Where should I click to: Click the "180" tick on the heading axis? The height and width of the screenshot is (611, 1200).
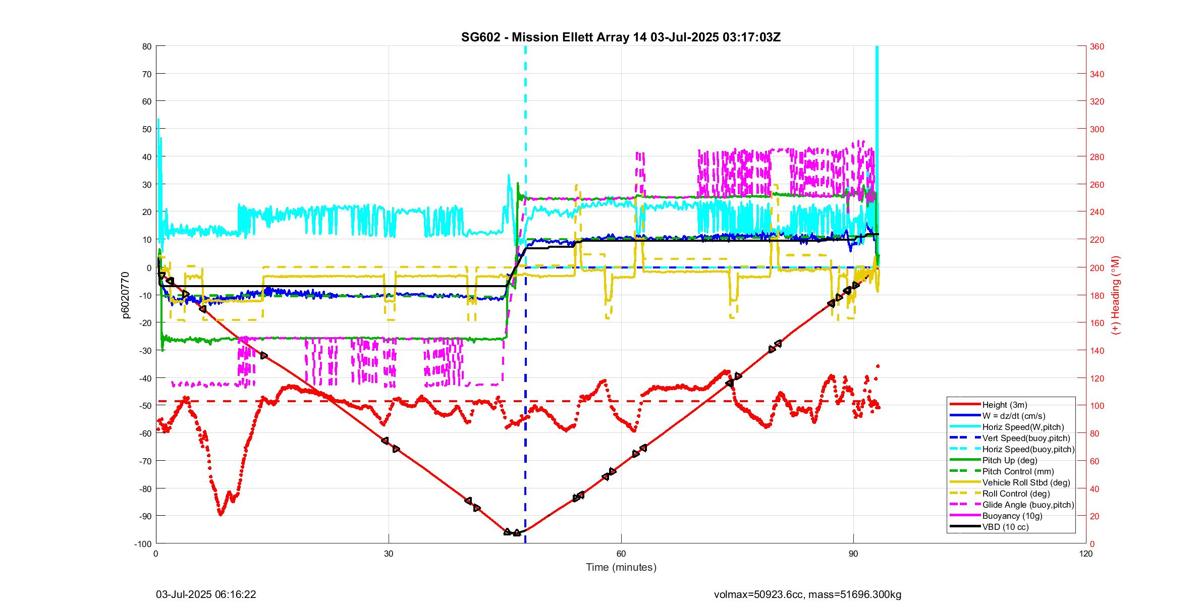click(x=1098, y=295)
